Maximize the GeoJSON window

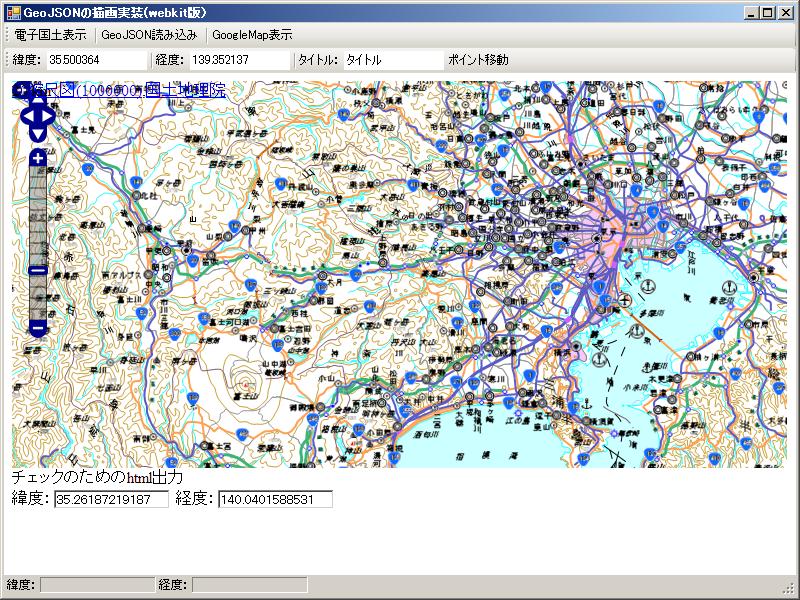pos(767,11)
